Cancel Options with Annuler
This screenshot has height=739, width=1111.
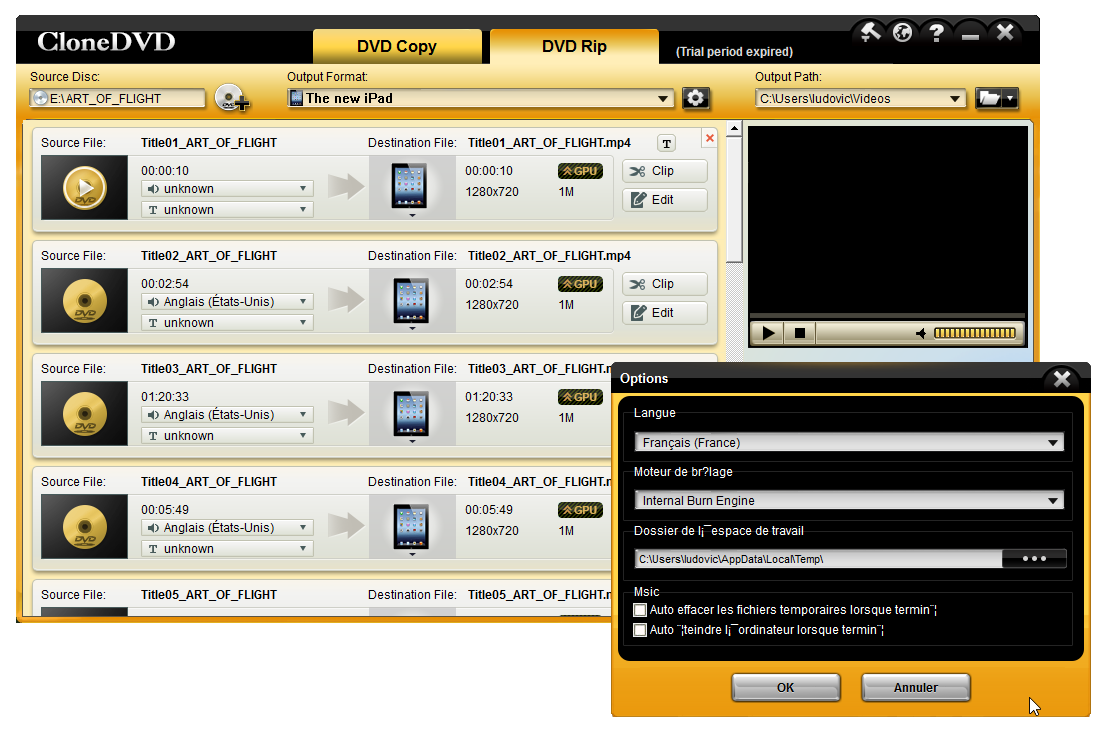click(x=915, y=687)
